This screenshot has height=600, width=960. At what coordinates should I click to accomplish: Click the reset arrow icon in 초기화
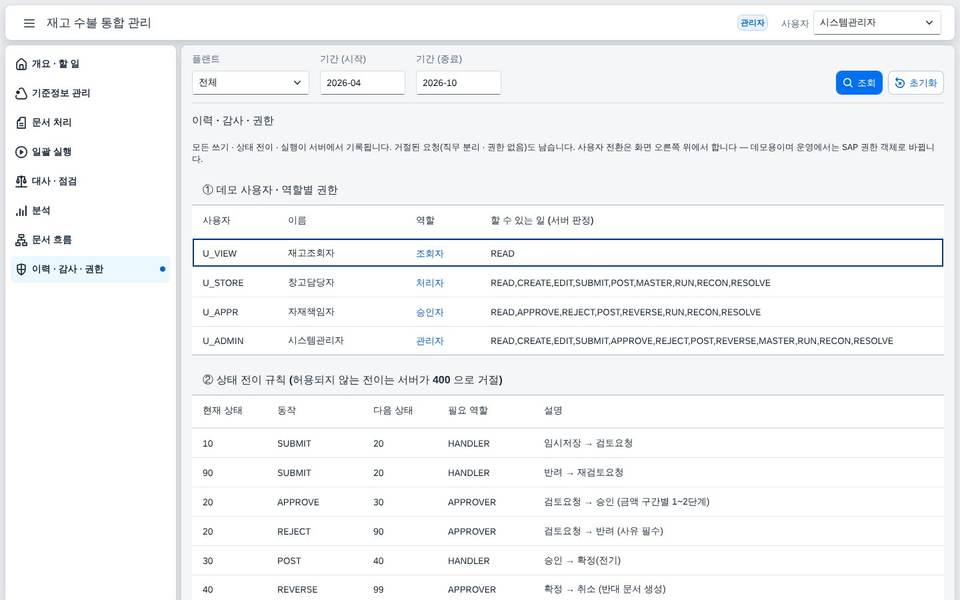tap(899, 83)
